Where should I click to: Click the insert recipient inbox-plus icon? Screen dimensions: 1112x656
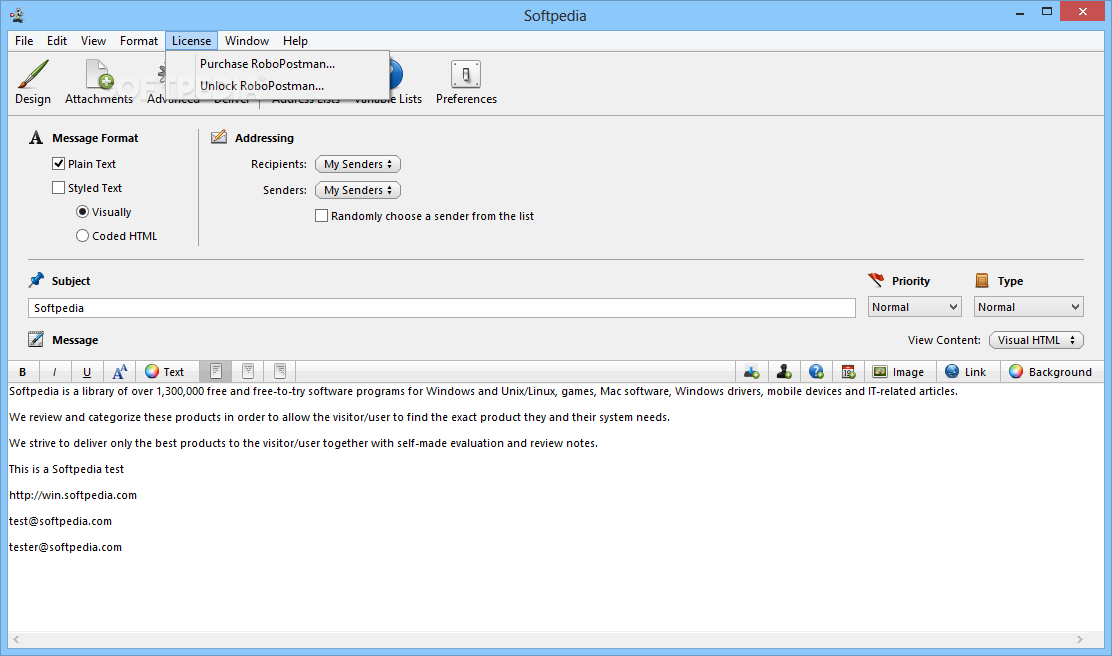pos(752,372)
